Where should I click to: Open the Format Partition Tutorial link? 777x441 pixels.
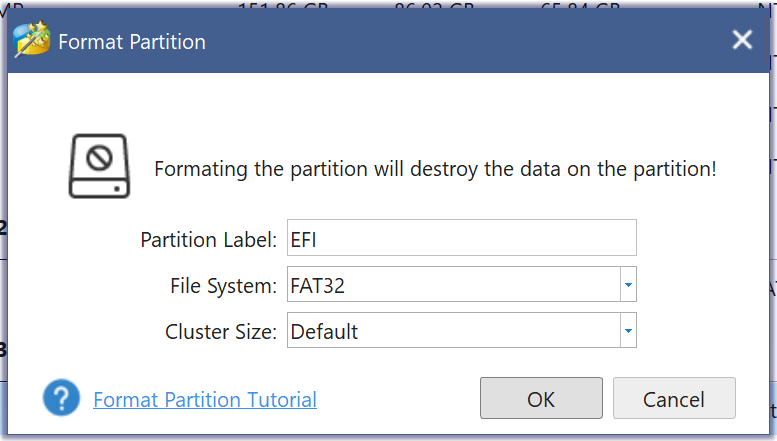pyautogui.click(x=205, y=400)
